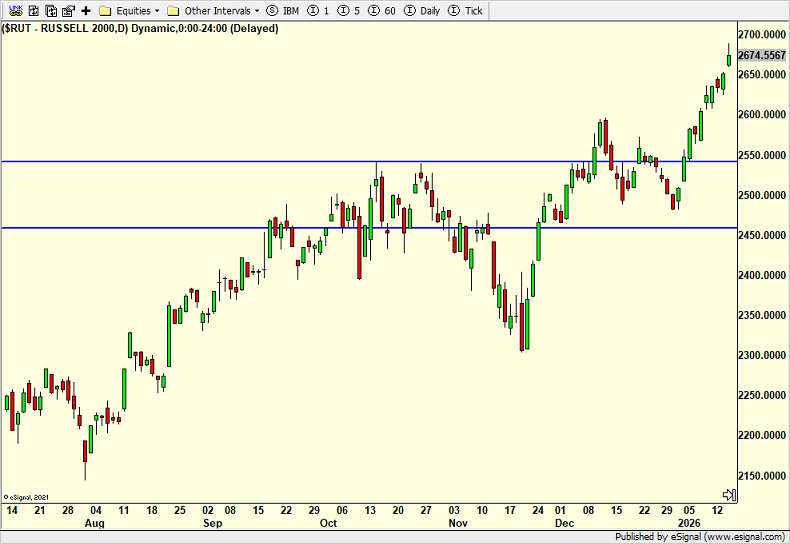Screen dimensions: 790x544
Task: Open the Equities dropdown arrow
Action: click(157, 11)
